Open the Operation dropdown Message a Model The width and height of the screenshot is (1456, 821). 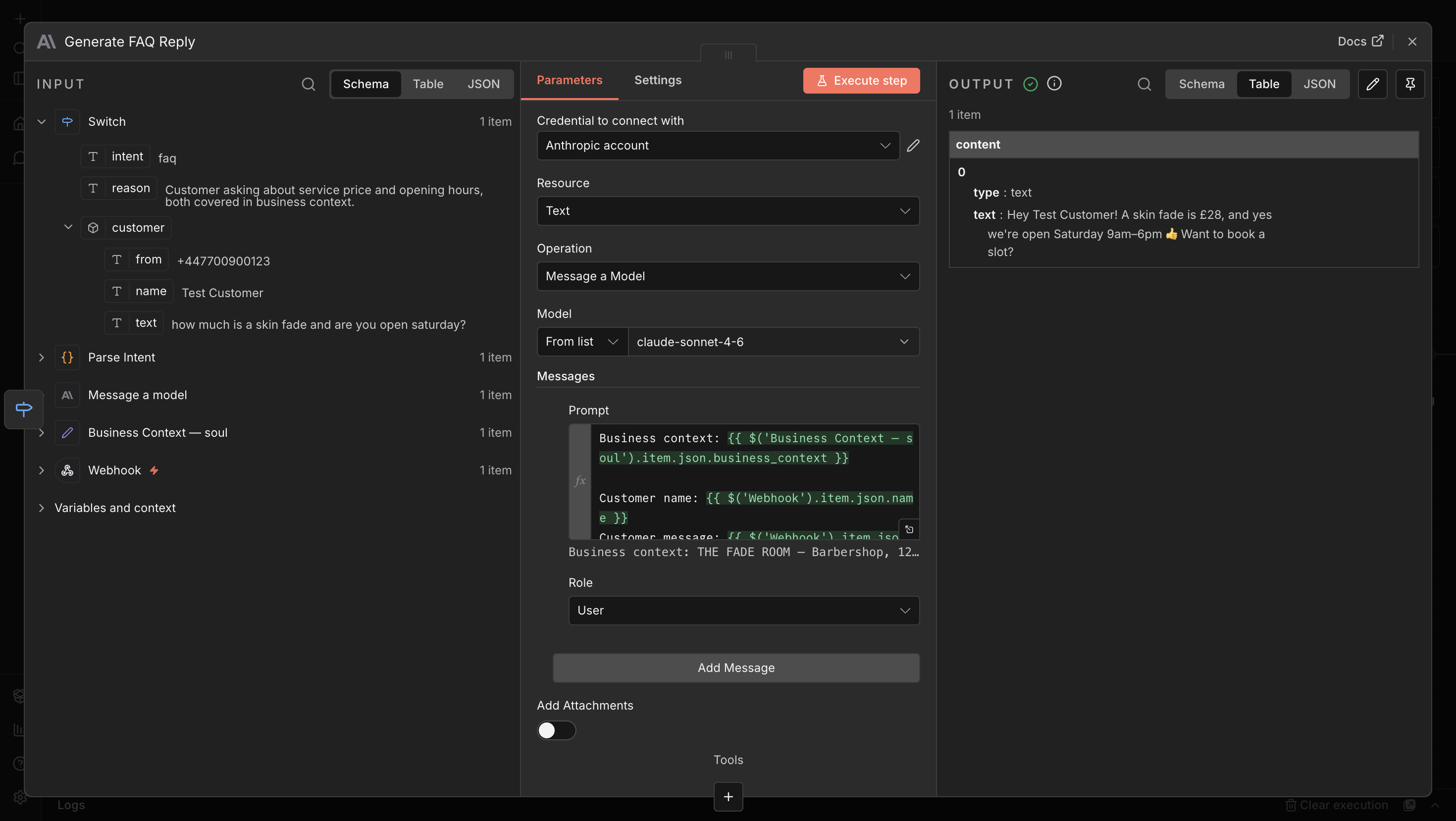pyautogui.click(x=728, y=276)
